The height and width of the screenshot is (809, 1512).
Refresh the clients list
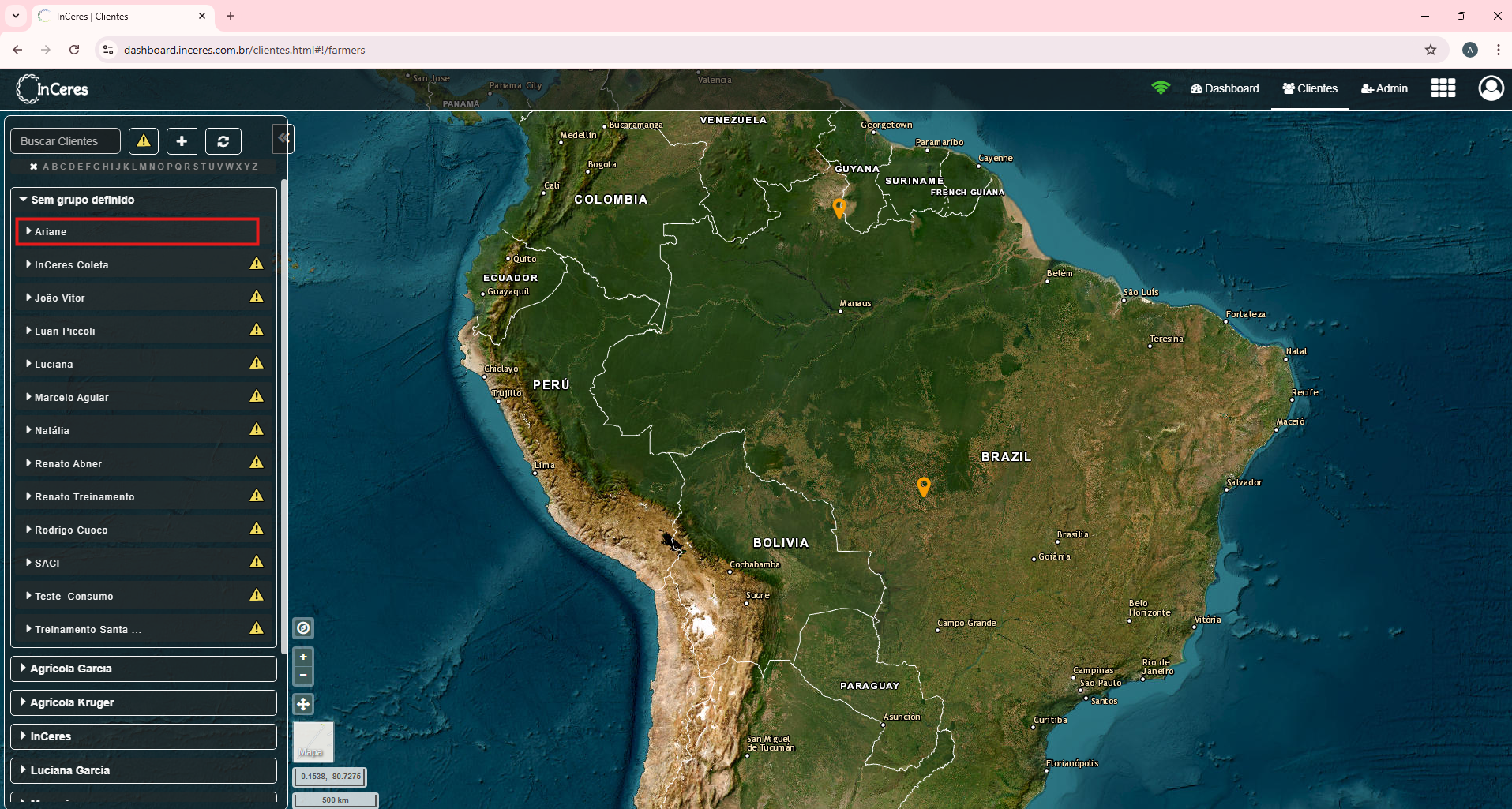click(223, 141)
